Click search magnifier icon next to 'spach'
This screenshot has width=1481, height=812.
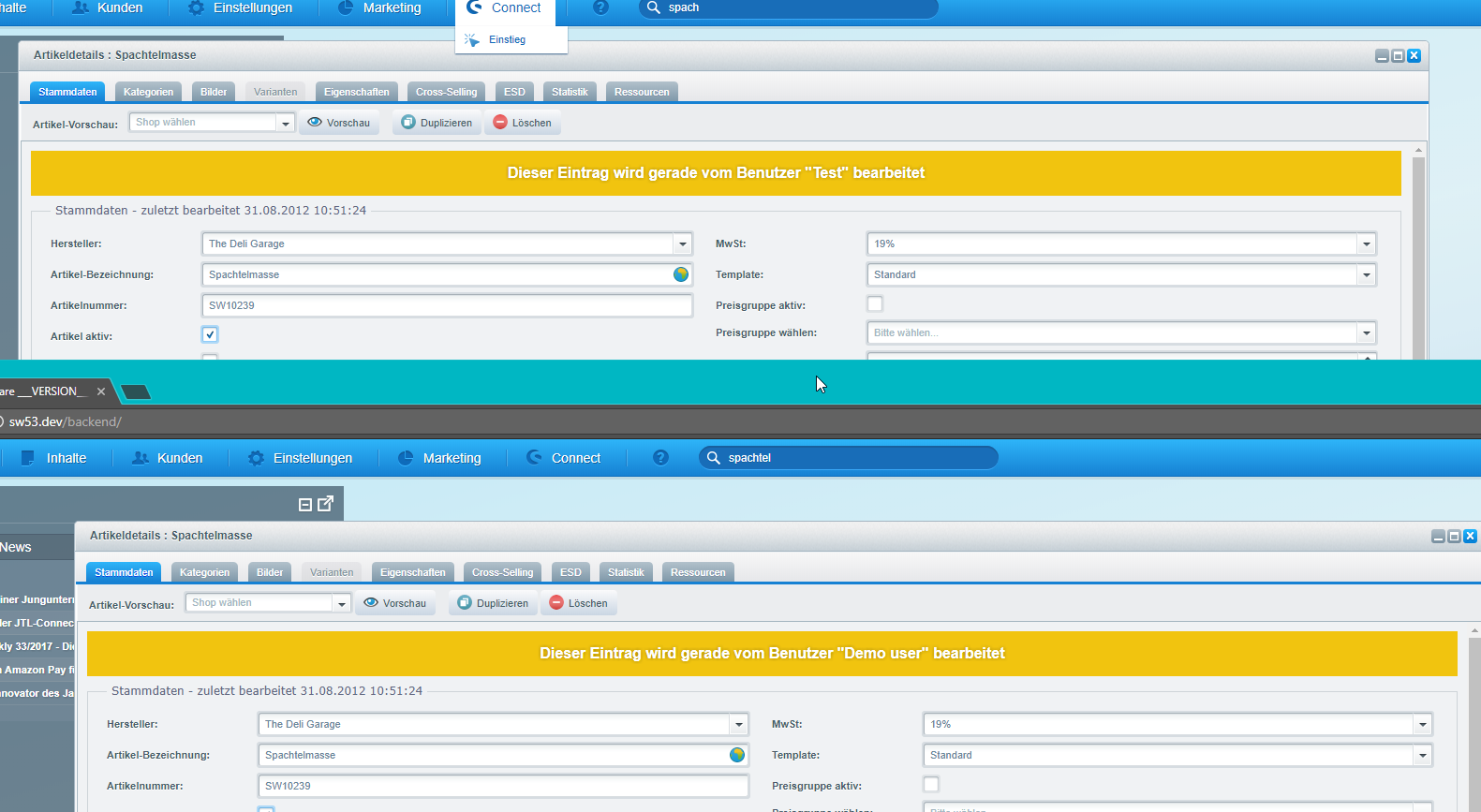(x=654, y=7)
